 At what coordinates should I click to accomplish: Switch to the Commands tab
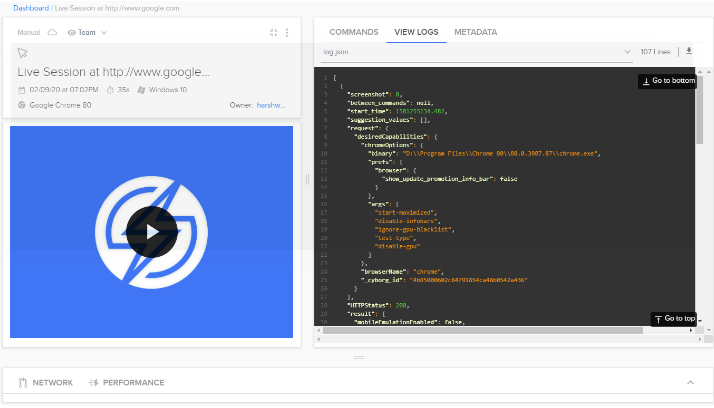point(354,32)
